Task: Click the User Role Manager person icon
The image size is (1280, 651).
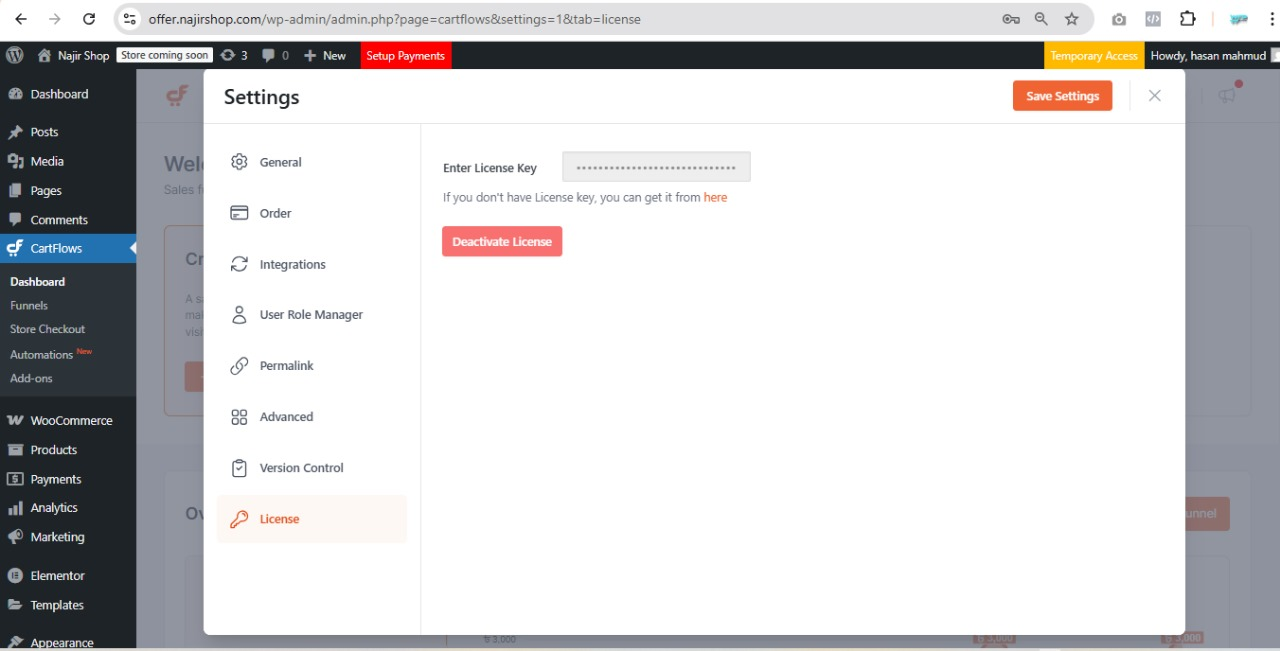Action: tap(239, 315)
